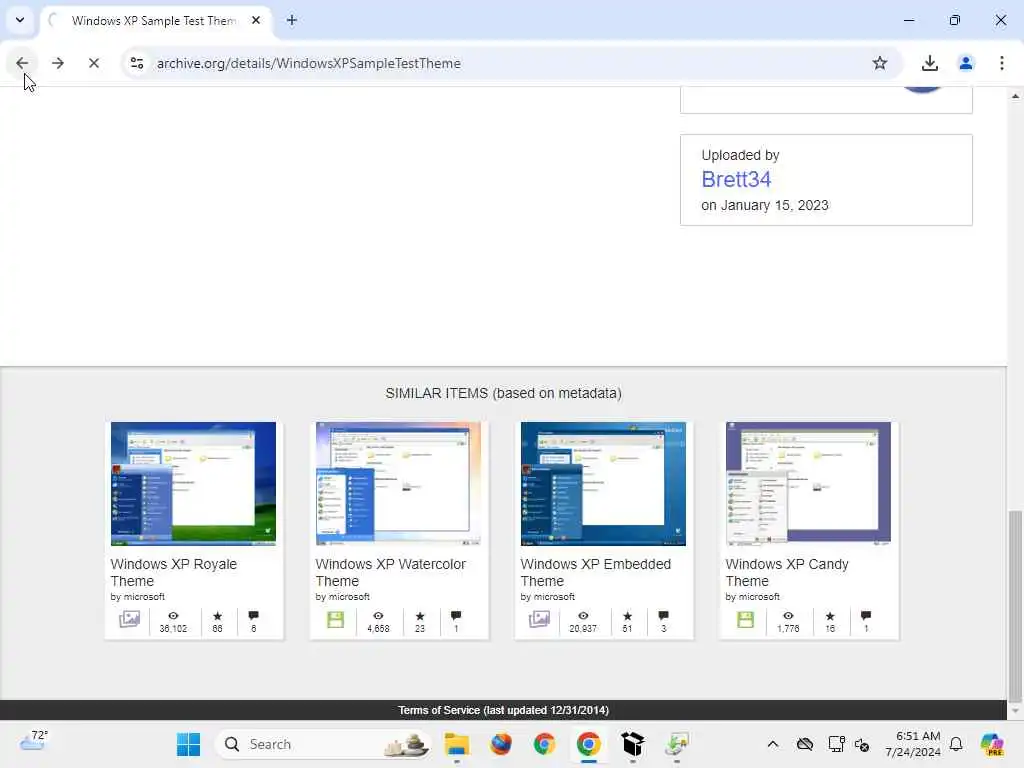1024x768 pixels.
Task: Click Windows XP Candy Theme title
Action: [x=786, y=572]
